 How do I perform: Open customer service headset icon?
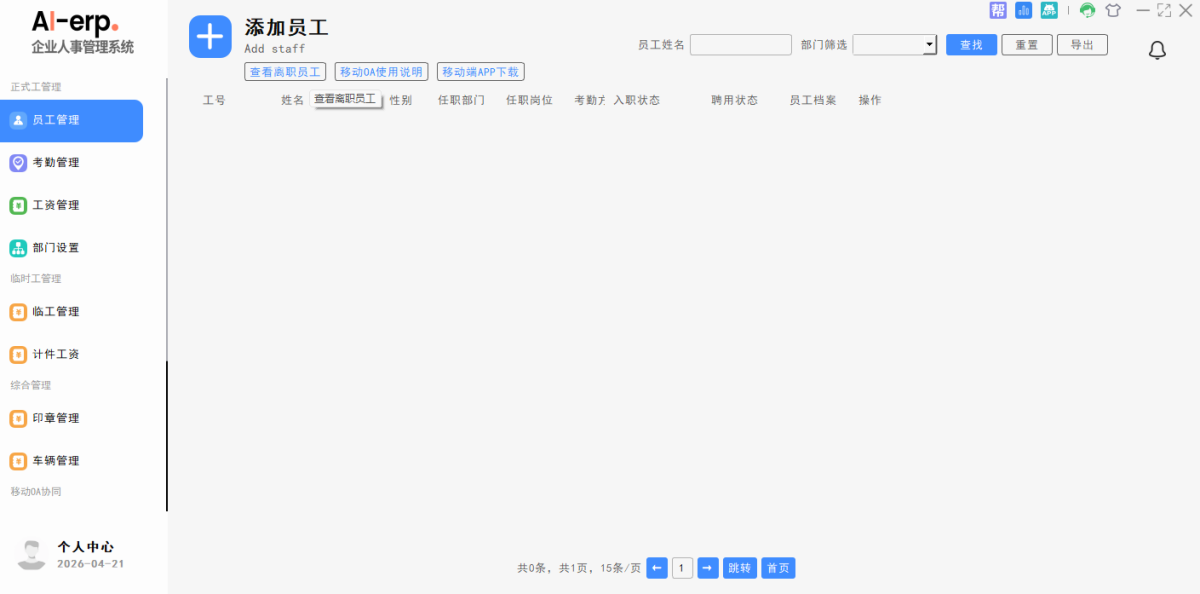1087,10
